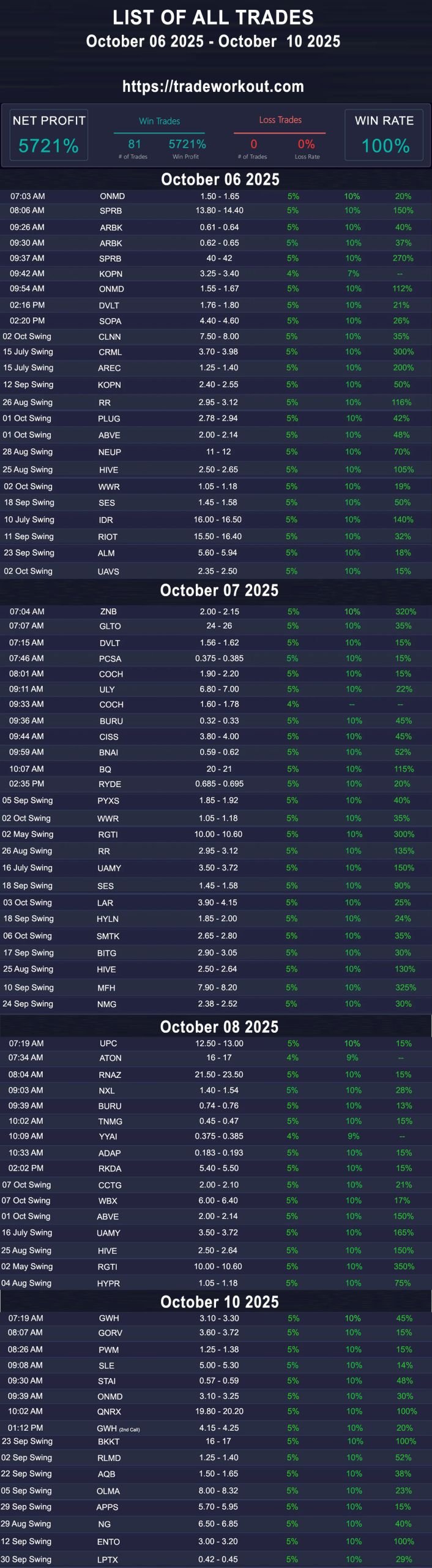The width and height of the screenshot is (432, 1568).
Task: Select the QNRX ticker symbol
Action: tap(109, 1411)
